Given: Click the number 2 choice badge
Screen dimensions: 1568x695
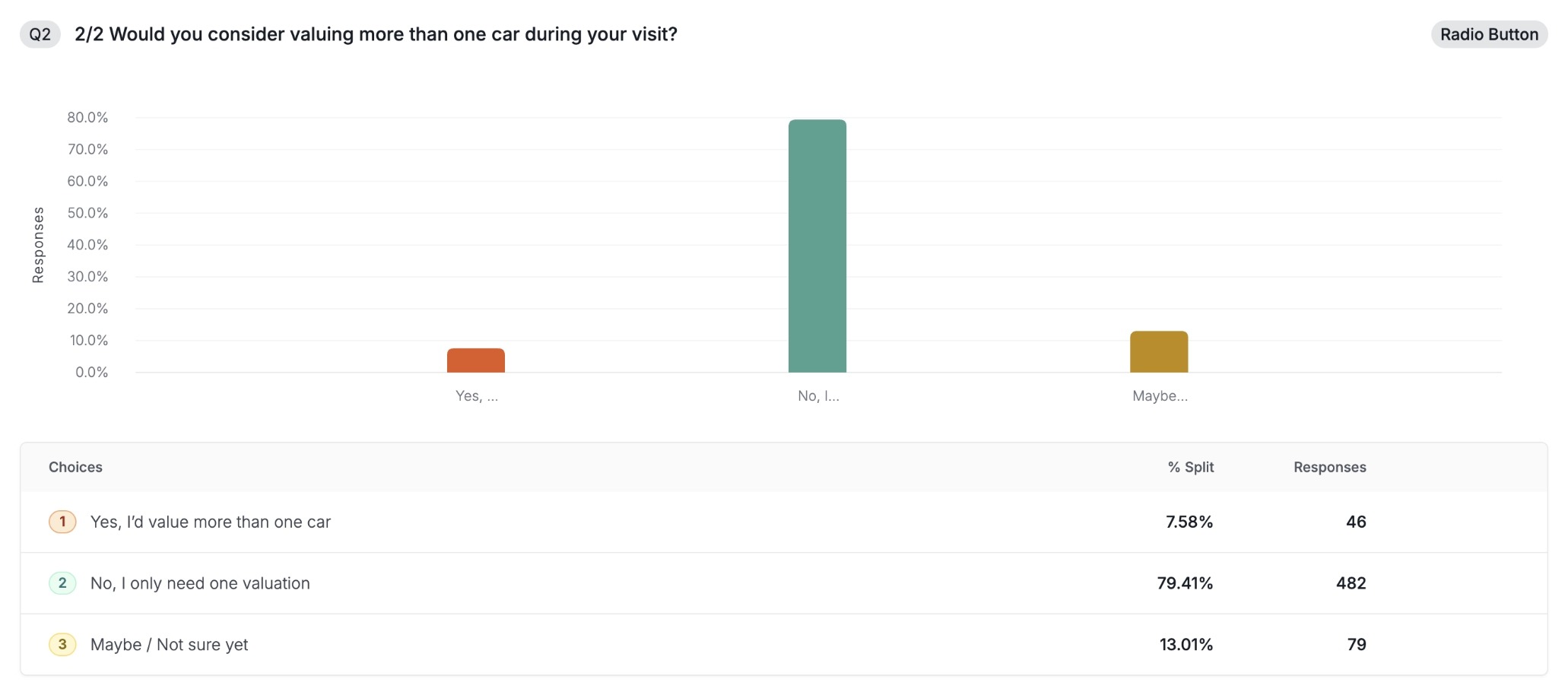Looking at the screenshot, I should [62, 583].
